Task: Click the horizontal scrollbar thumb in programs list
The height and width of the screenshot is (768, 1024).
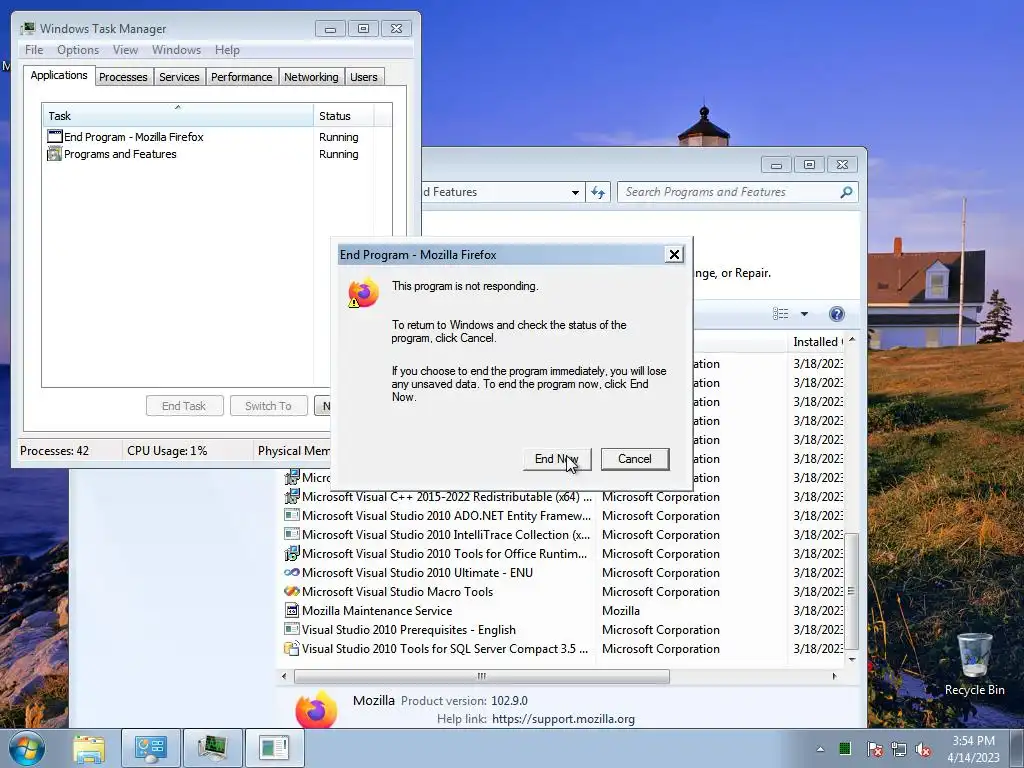Action: click(x=482, y=676)
